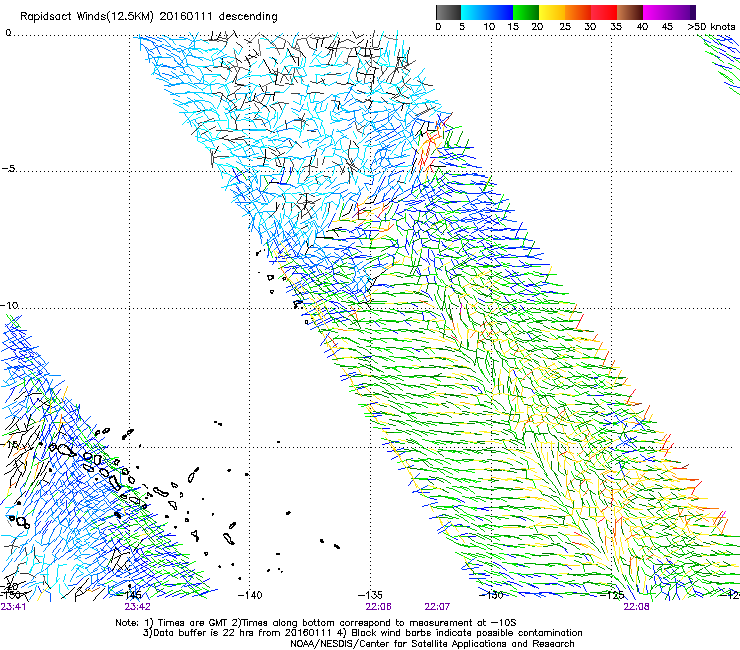Click the dark purple 45-50 knots legend segment

pyautogui.click(x=682, y=12)
